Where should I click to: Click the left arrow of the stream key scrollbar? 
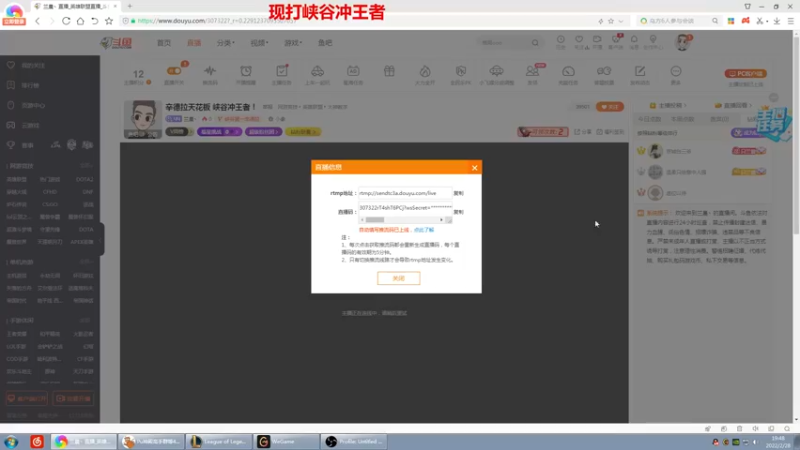click(x=362, y=220)
